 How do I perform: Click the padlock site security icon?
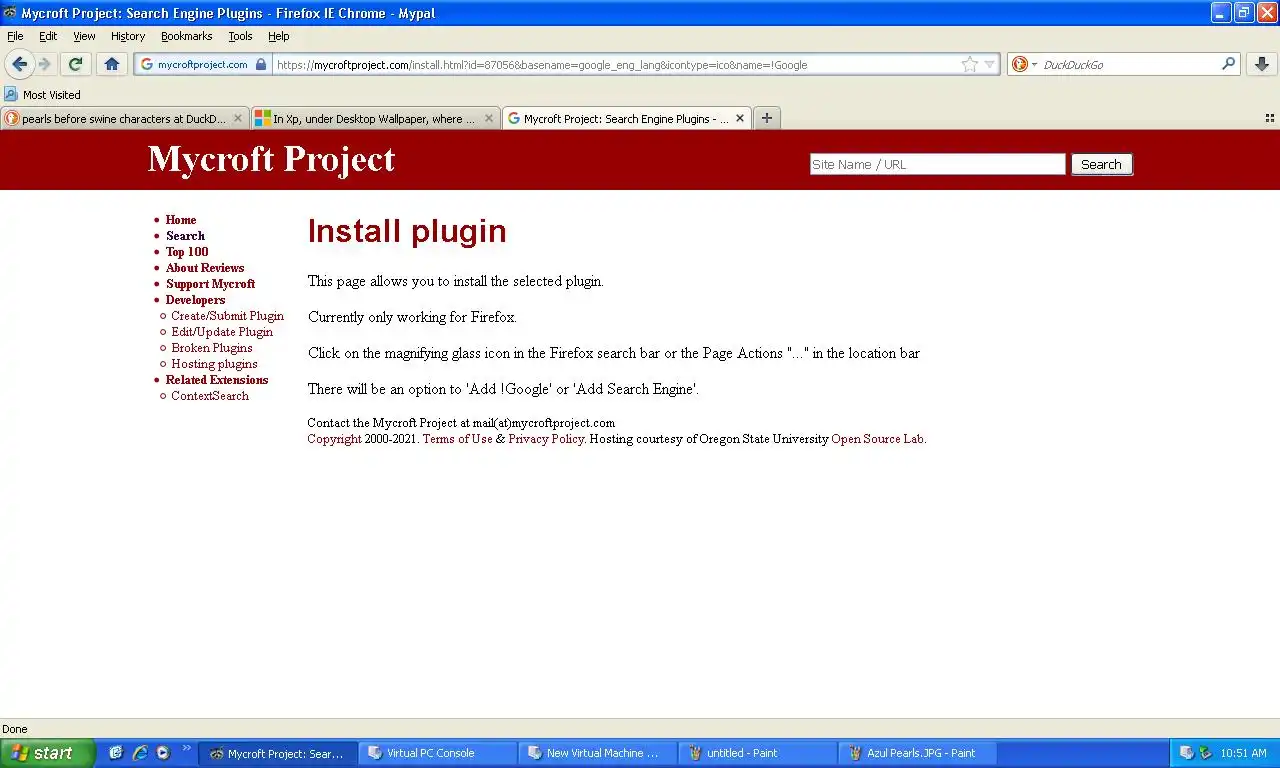click(261, 64)
